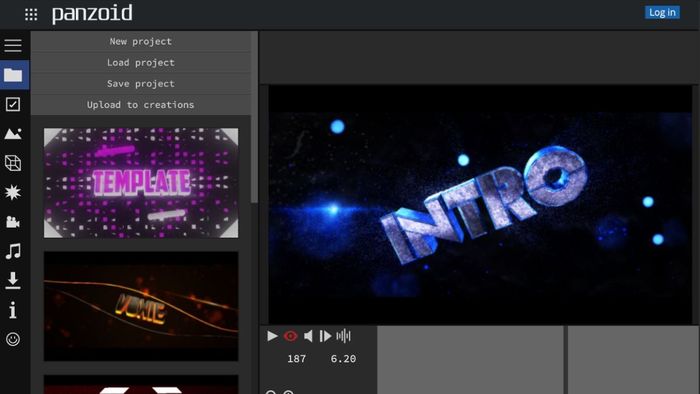Open the video camera sidebar icon
700x394 pixels.
point(13,222)
